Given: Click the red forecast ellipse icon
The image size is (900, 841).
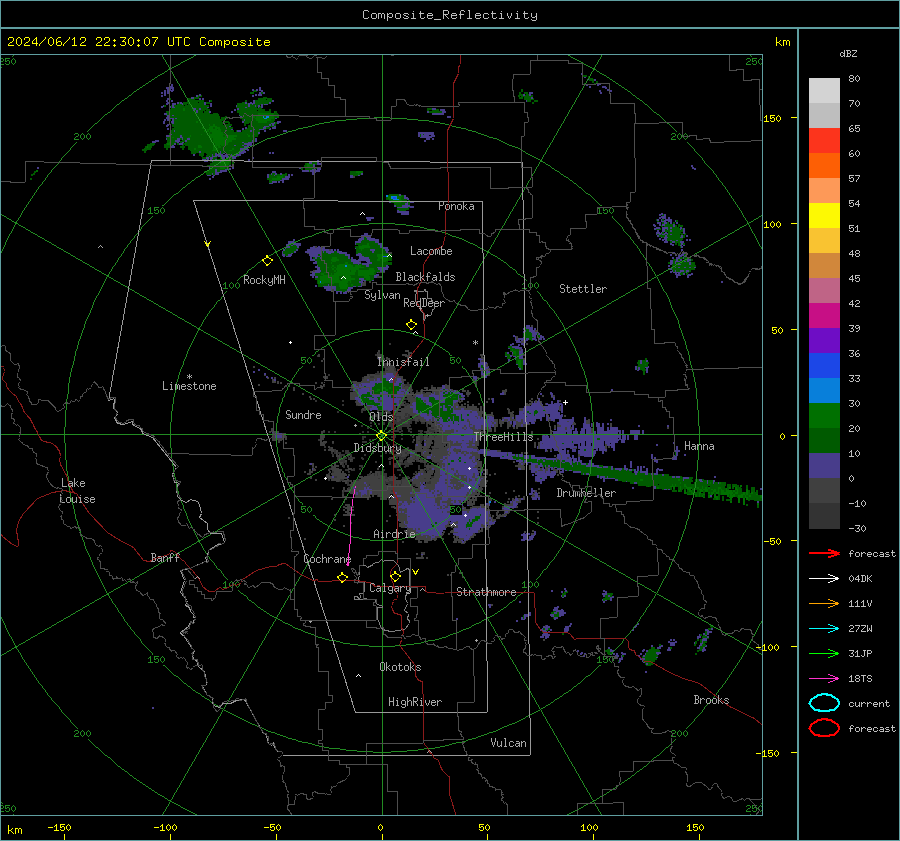Looking at the screenshot, I should point(824,728).
